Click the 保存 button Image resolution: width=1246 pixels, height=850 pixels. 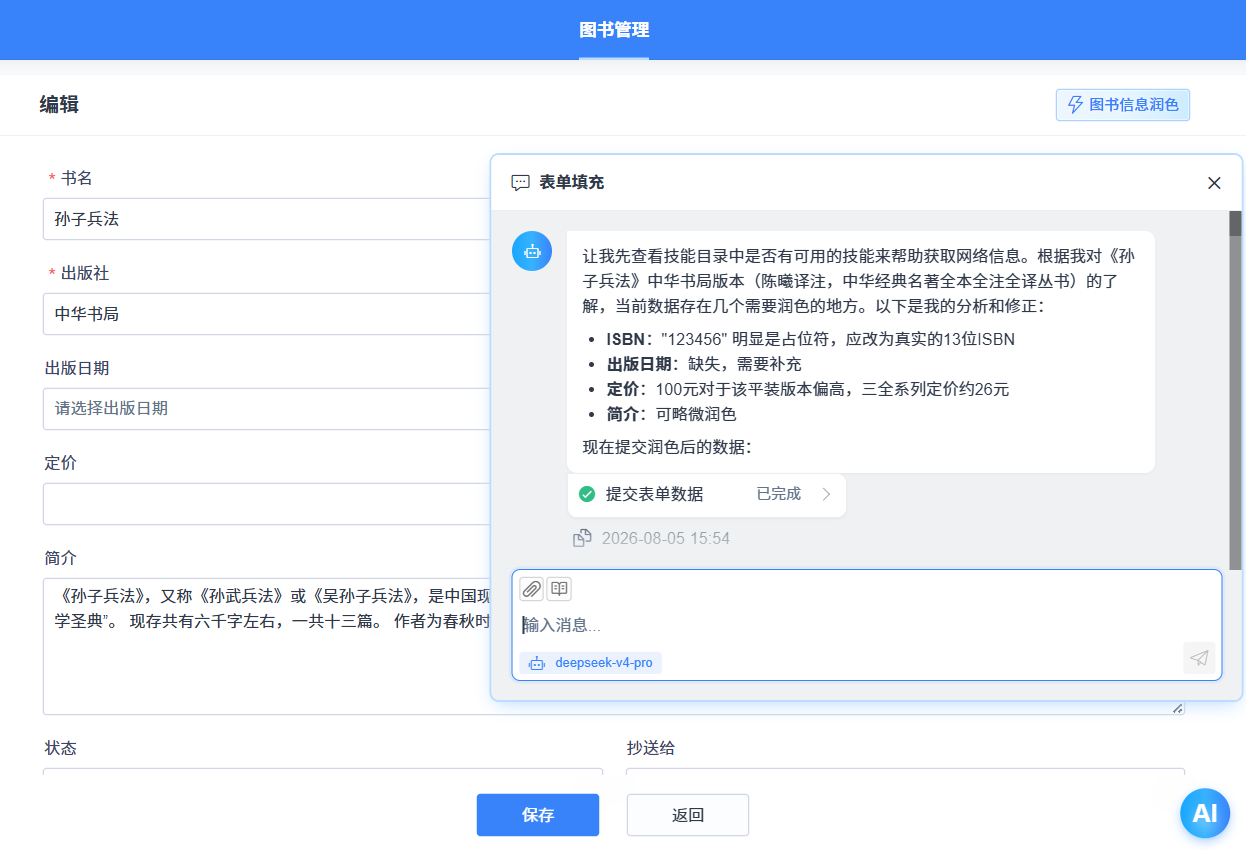point(538,815)
